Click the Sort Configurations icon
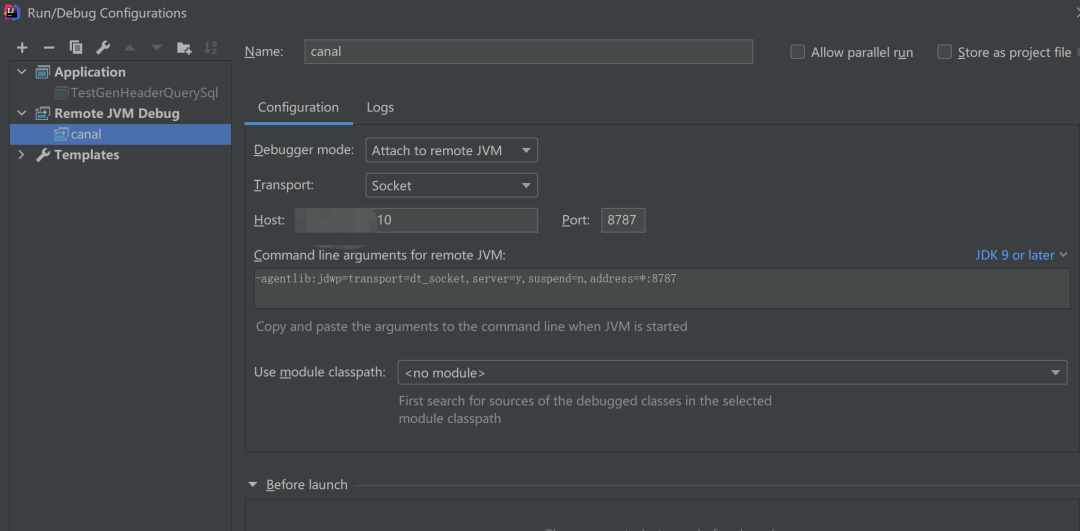 pyautogui.click(x=211, y=48)
